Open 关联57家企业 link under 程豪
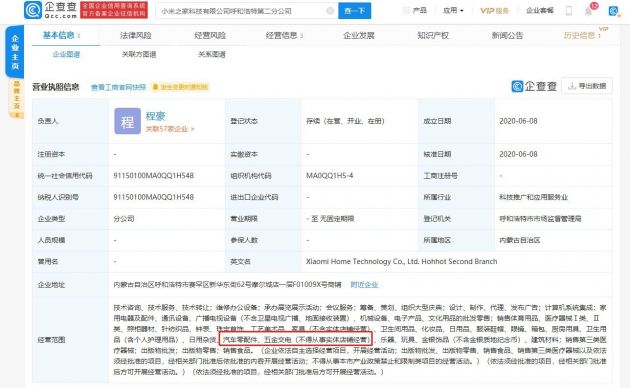The height and width of the screenshot is (388, 630). pyautogui.click(x=170, y=129)
